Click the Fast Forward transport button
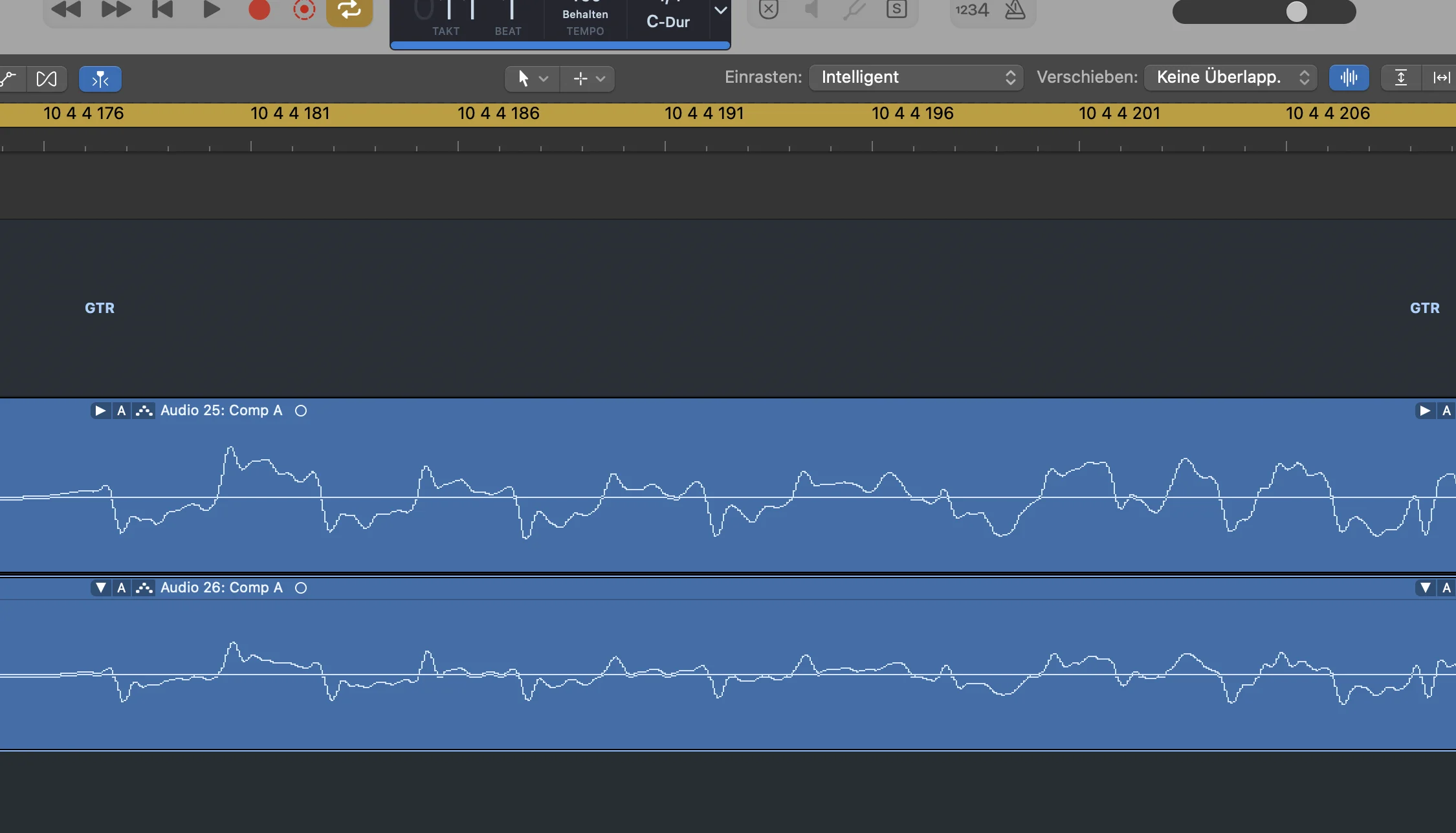 [116, 9]
